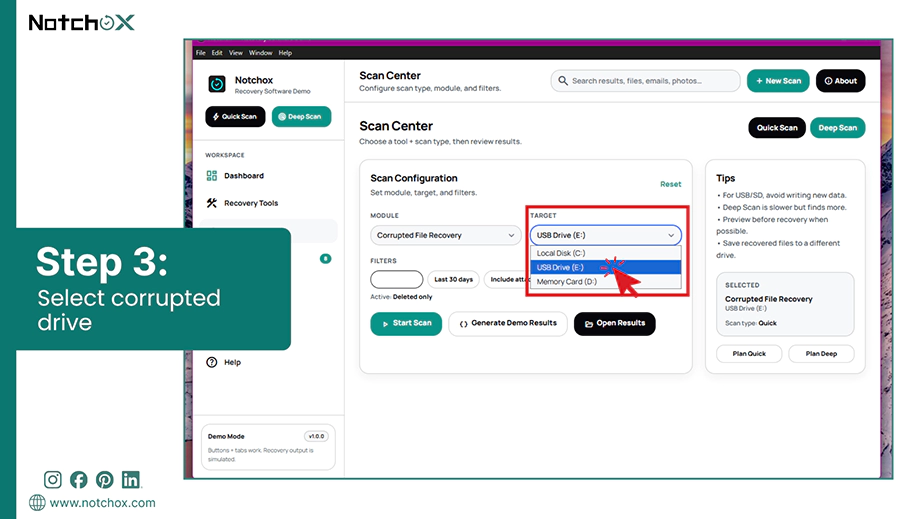Click the Notchox app logo icon
The image size is (922, 519).
[216, 84]
